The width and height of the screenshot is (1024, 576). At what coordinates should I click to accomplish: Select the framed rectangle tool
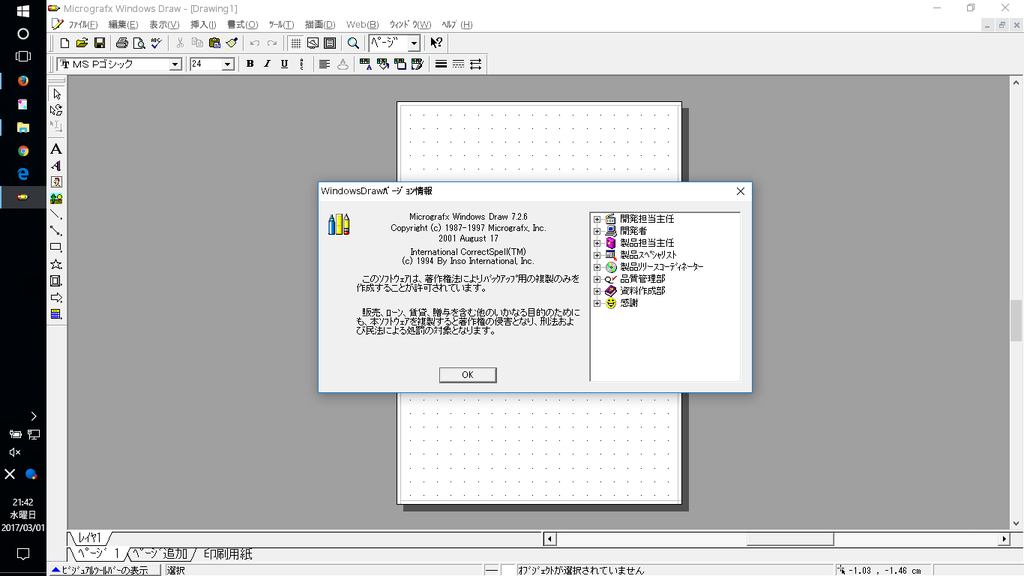[x=56, y=281]
